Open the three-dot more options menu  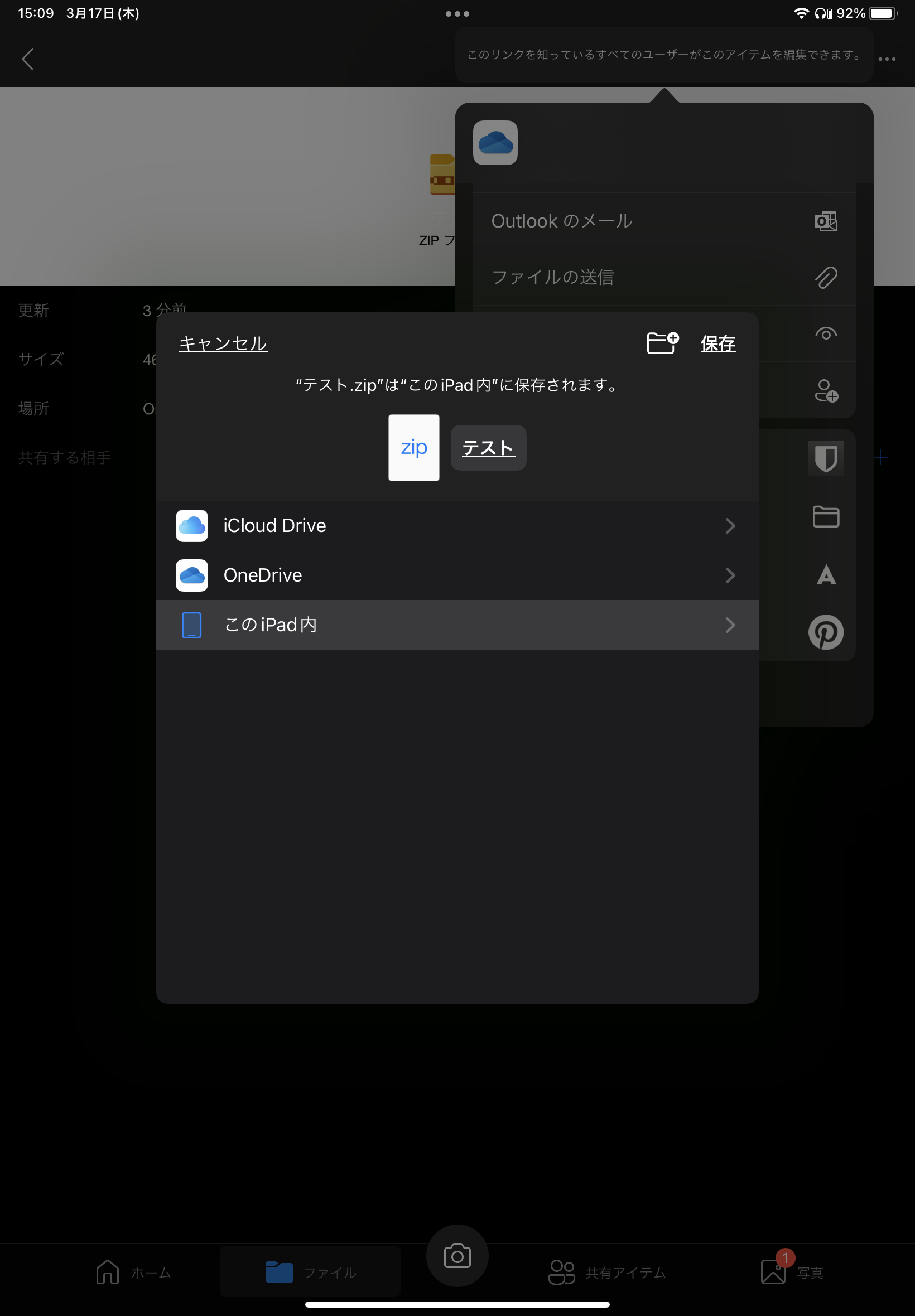[887, 59]
